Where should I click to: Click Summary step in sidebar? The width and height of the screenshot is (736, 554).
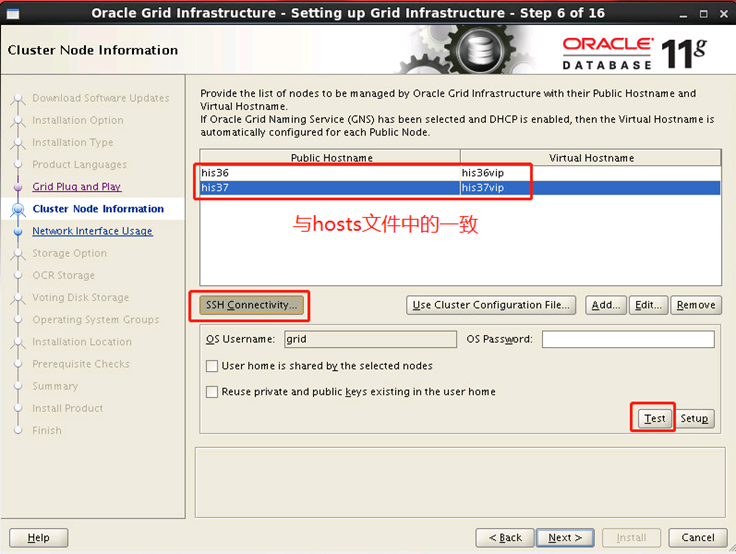[x=55, y=386]
